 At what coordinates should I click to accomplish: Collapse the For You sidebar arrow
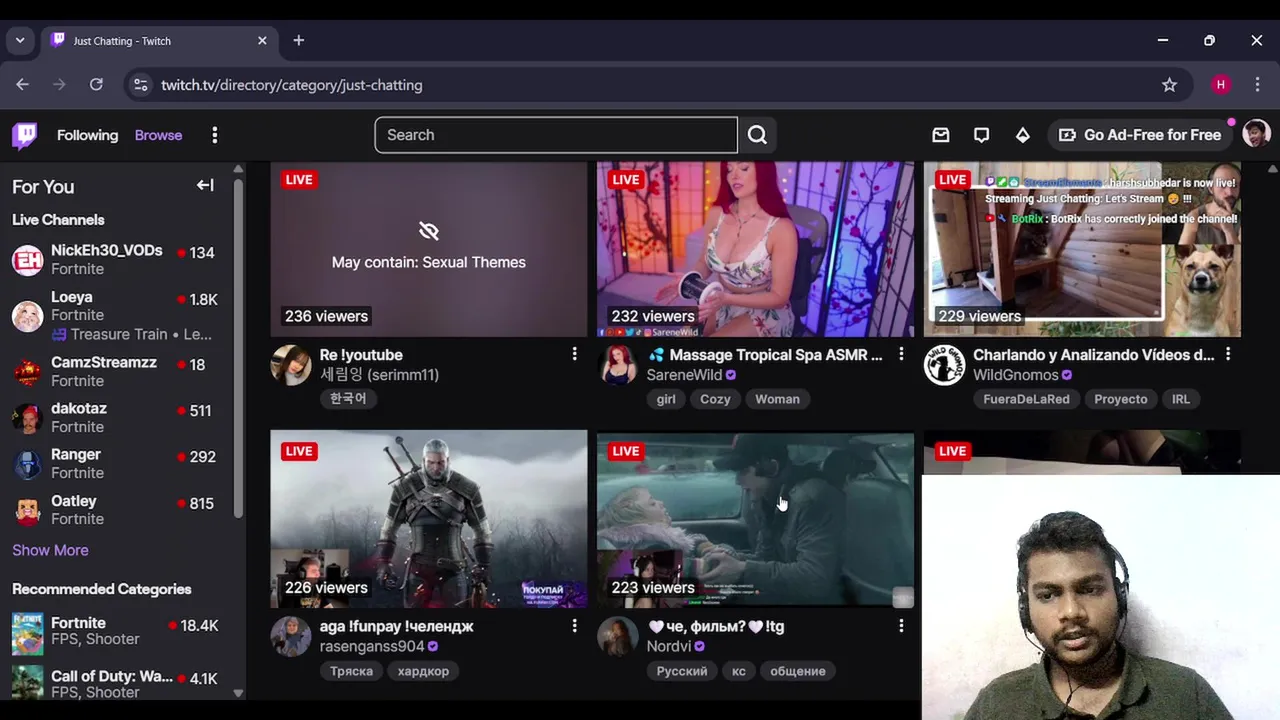pyautogui.click(x=205, y=185)
